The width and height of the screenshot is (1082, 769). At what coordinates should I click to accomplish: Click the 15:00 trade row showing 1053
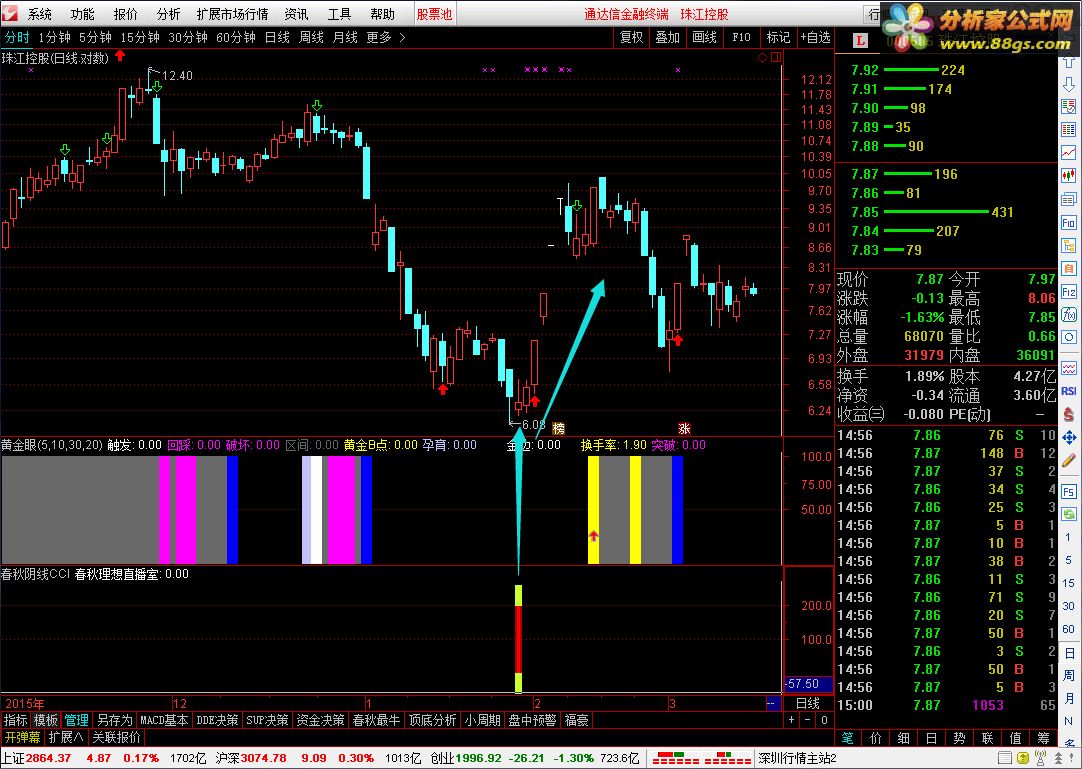945,705
